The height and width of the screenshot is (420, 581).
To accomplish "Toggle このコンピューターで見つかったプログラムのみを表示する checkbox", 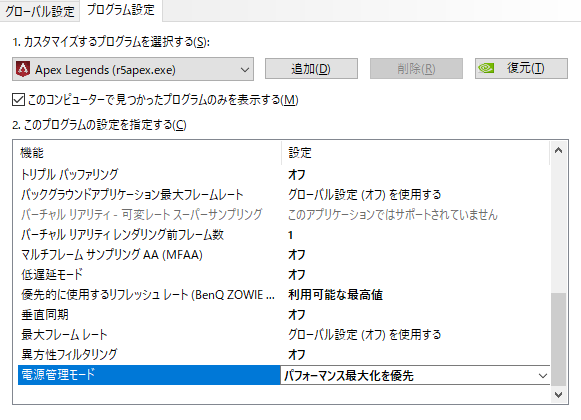I will (18, 100).
